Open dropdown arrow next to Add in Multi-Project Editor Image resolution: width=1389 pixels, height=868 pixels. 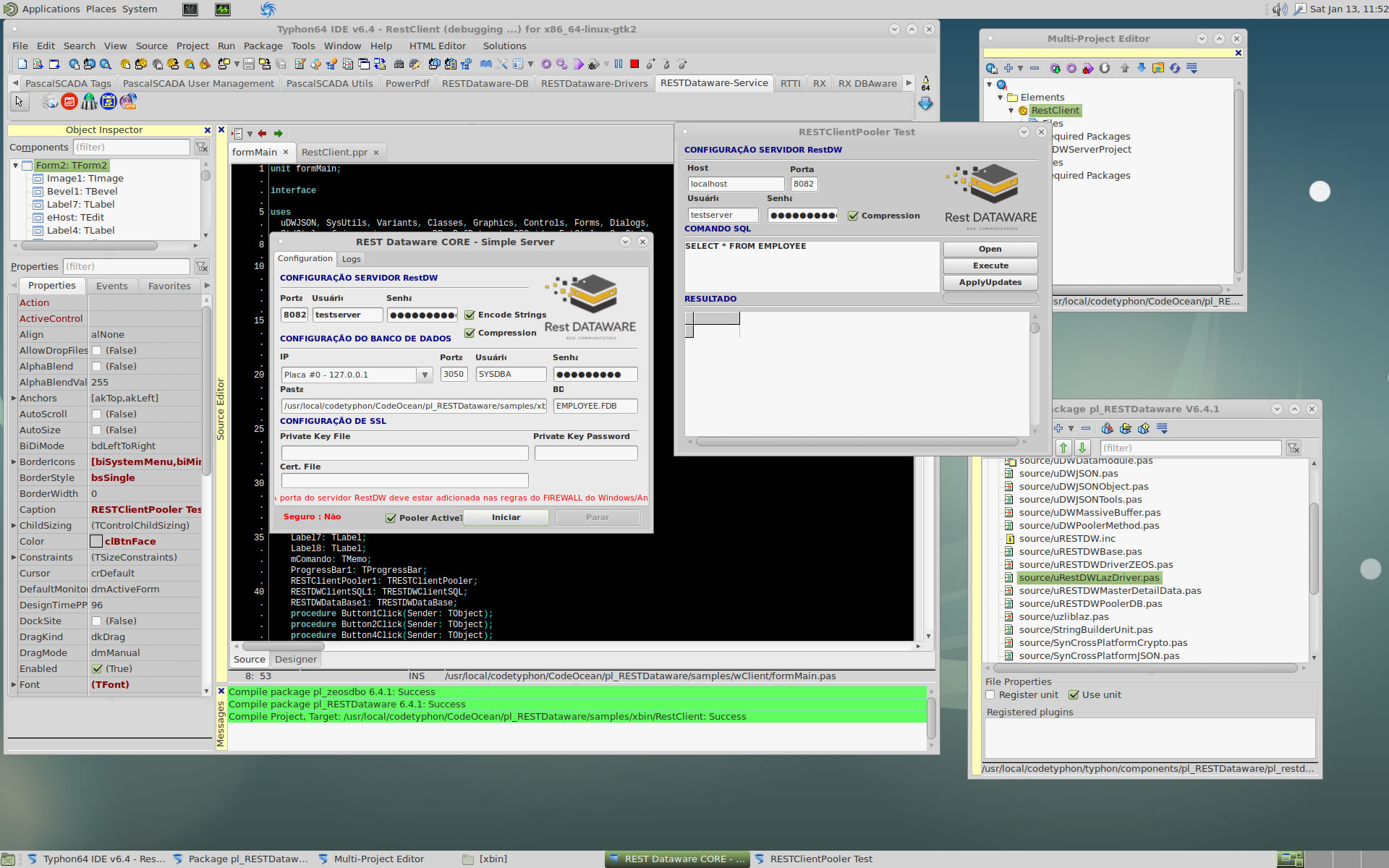1021,68
